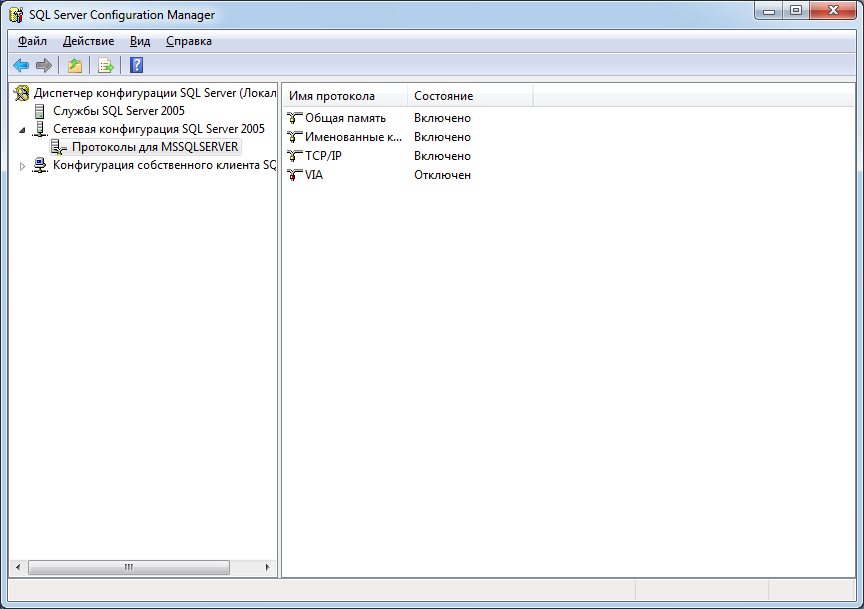Click the Export list toolbar icon
Image resolution: width=864 pixels, height=609 pixels.
(105, 66)
